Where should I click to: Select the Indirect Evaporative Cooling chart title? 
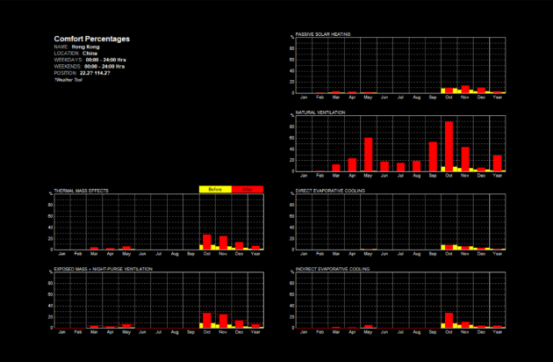(332, 269)
